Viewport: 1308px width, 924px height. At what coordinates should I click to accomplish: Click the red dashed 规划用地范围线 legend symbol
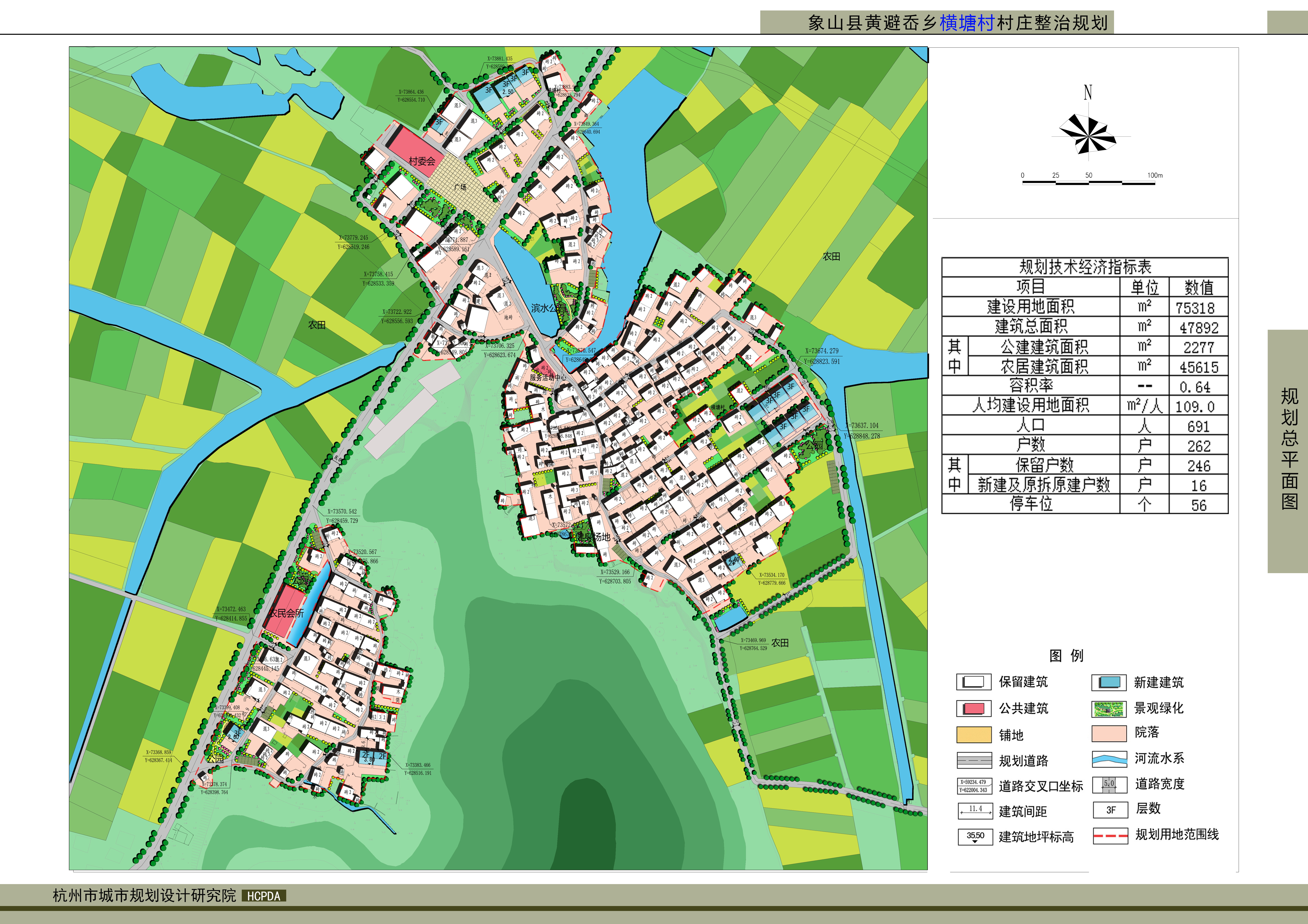tap(1110, 836)
